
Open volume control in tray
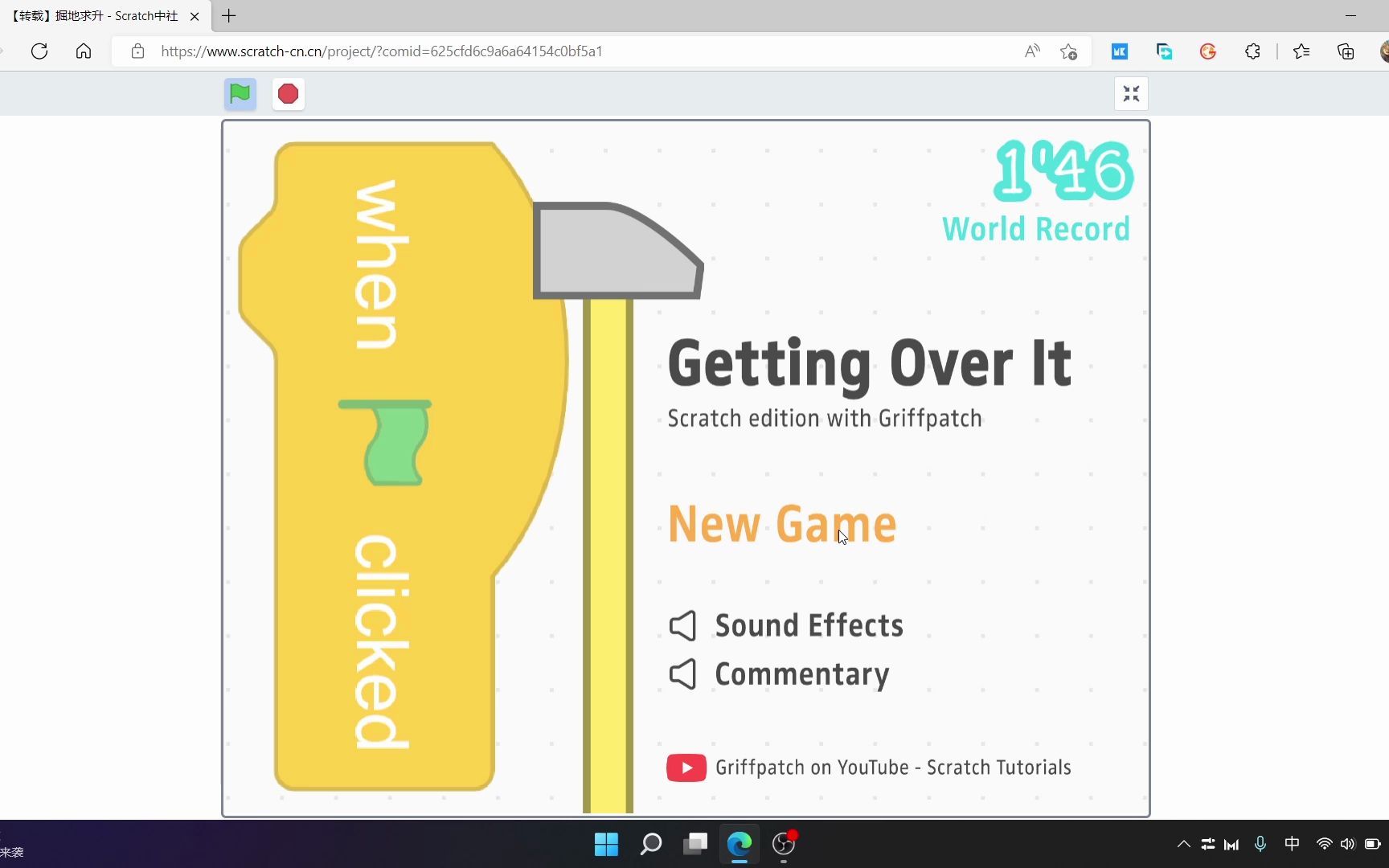(1348, 844)
